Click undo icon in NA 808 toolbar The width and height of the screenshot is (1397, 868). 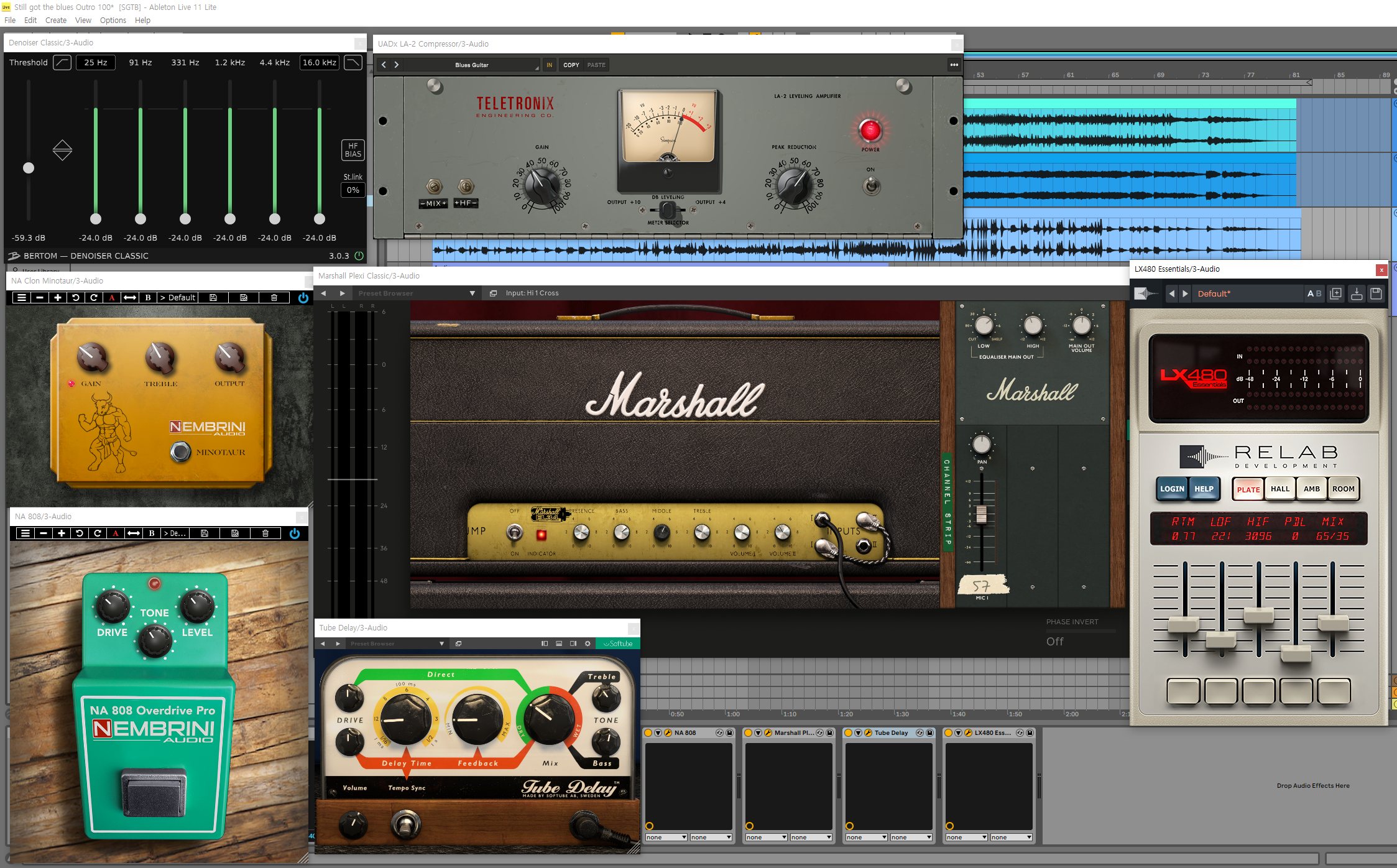(80, 533)
